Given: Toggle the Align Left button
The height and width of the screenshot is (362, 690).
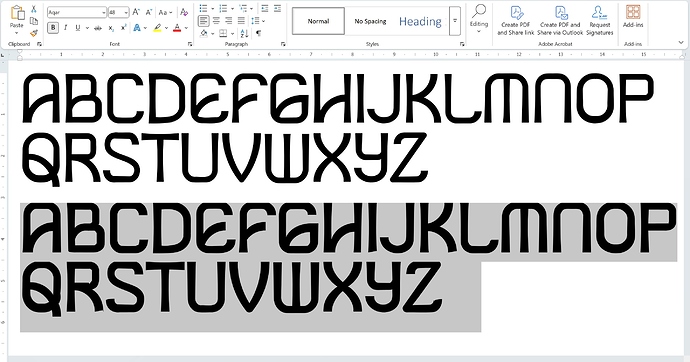Looking at the screenshot, I should pos(203,21).
